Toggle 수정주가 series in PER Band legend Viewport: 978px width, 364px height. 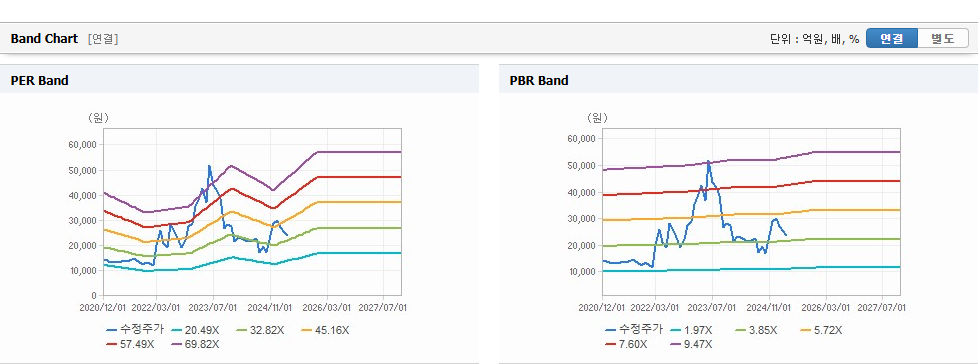[x=135, y=330]
